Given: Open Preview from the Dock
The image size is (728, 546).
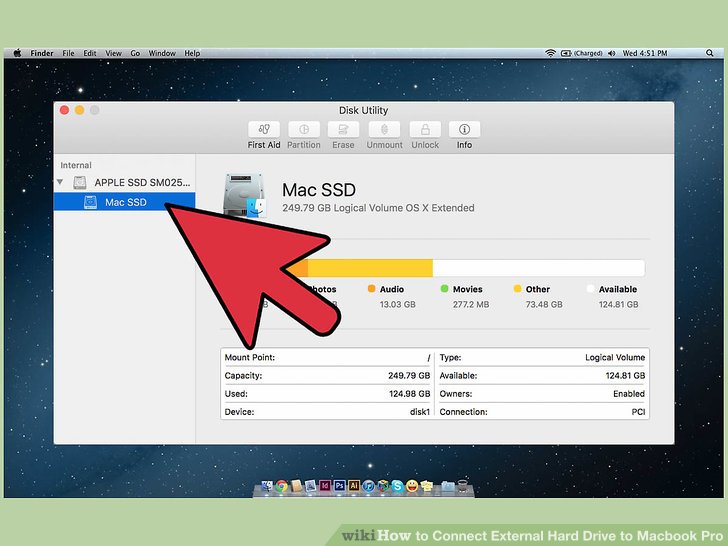Looking at the screenshot, I should pyautogui.click(x=310, y=486).
